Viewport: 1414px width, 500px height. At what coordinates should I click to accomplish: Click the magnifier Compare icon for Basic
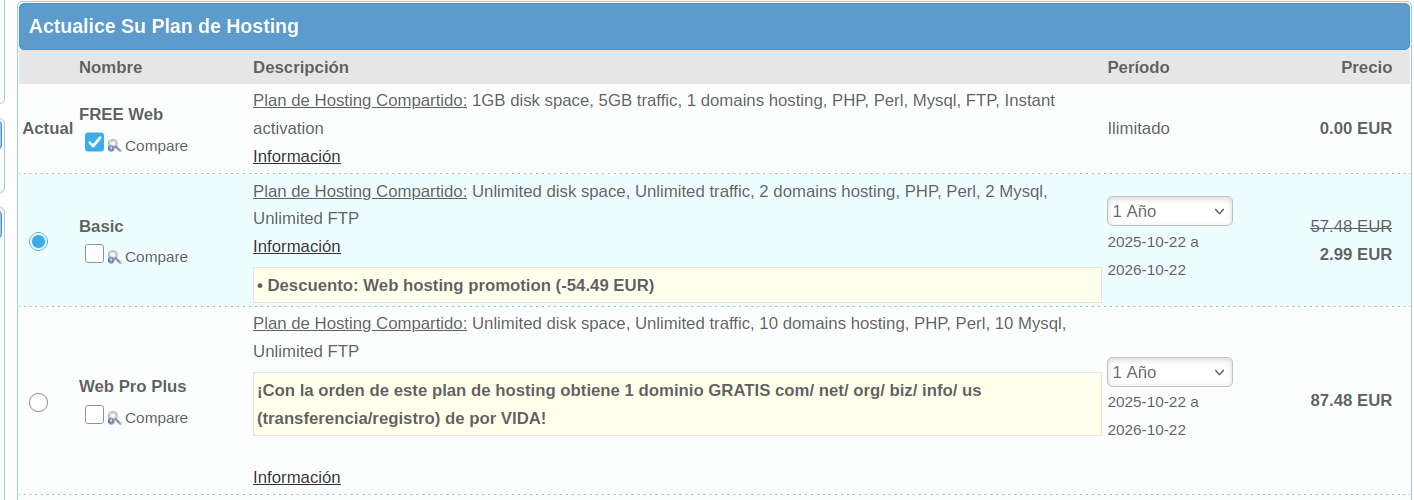114,257
